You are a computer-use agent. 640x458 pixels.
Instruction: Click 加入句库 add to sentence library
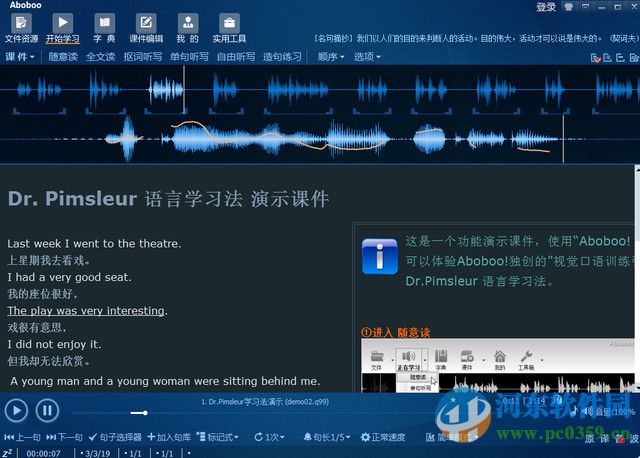[x=169, y=437]
